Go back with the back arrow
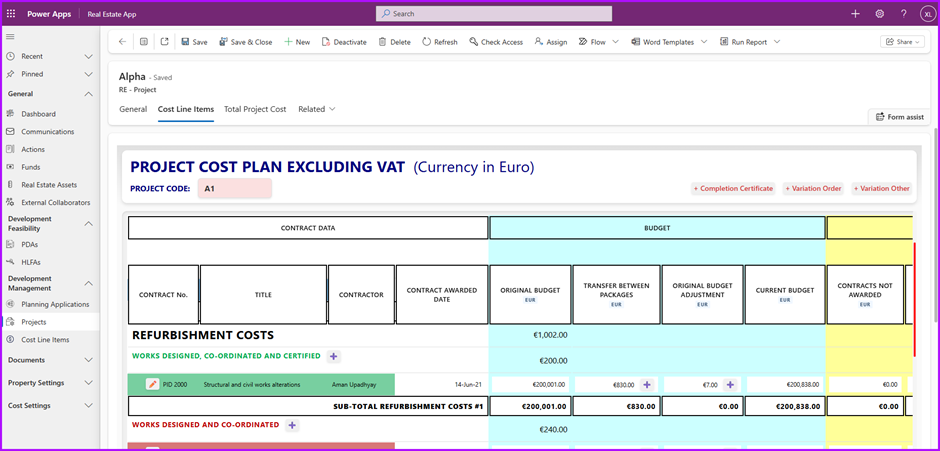Viewport: 940px width, 451px height. (x=122, y=42)
